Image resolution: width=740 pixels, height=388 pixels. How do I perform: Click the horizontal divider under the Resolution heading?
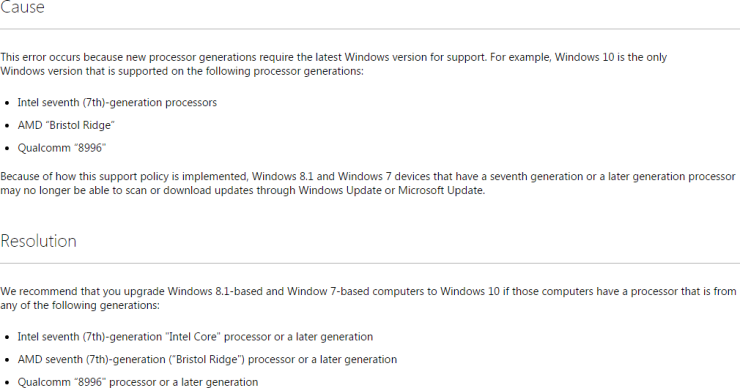click(370, 263)
